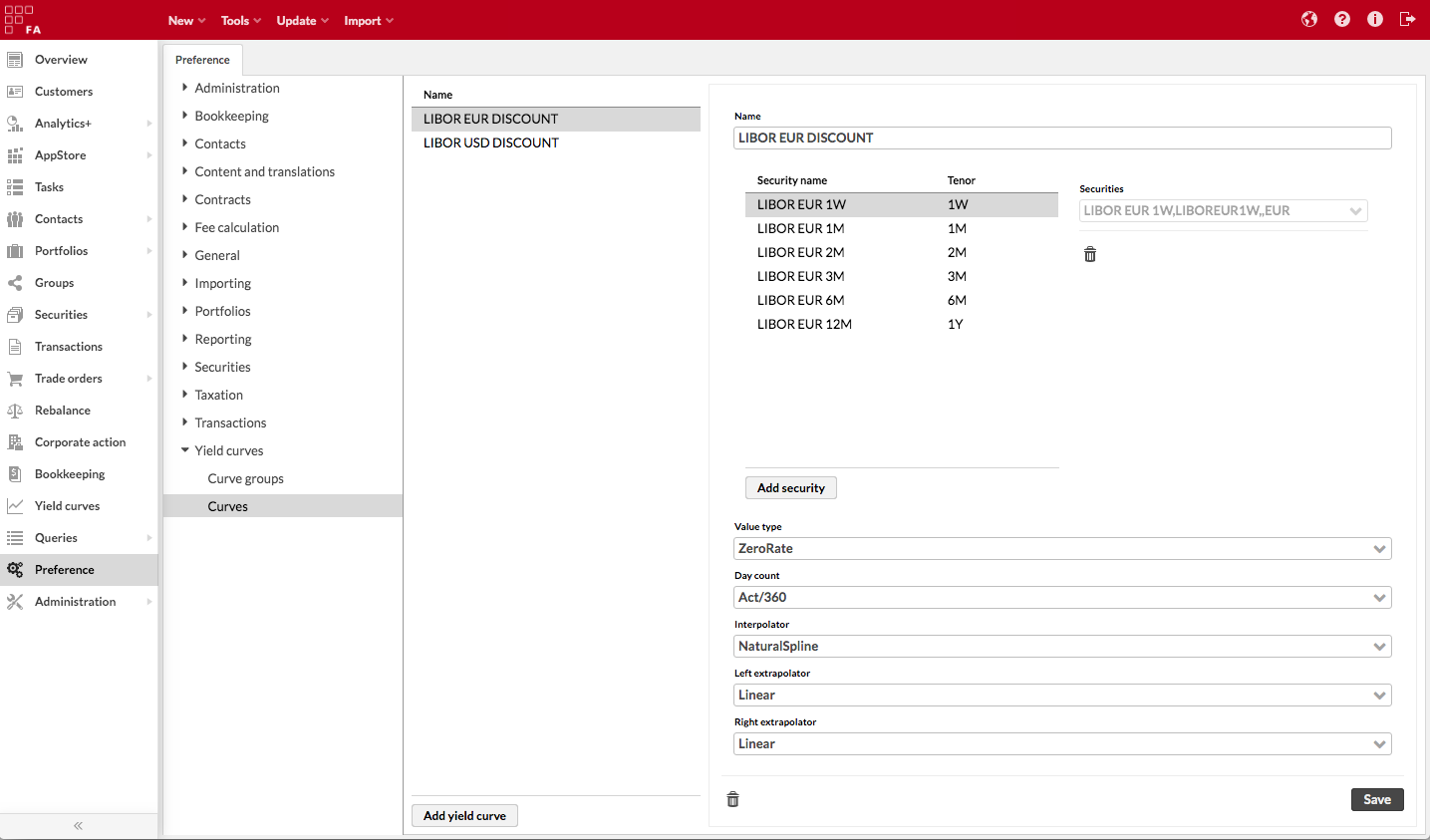Select LIBOR EUR 12M security row
1430x840 pixels.
[902, 324]
